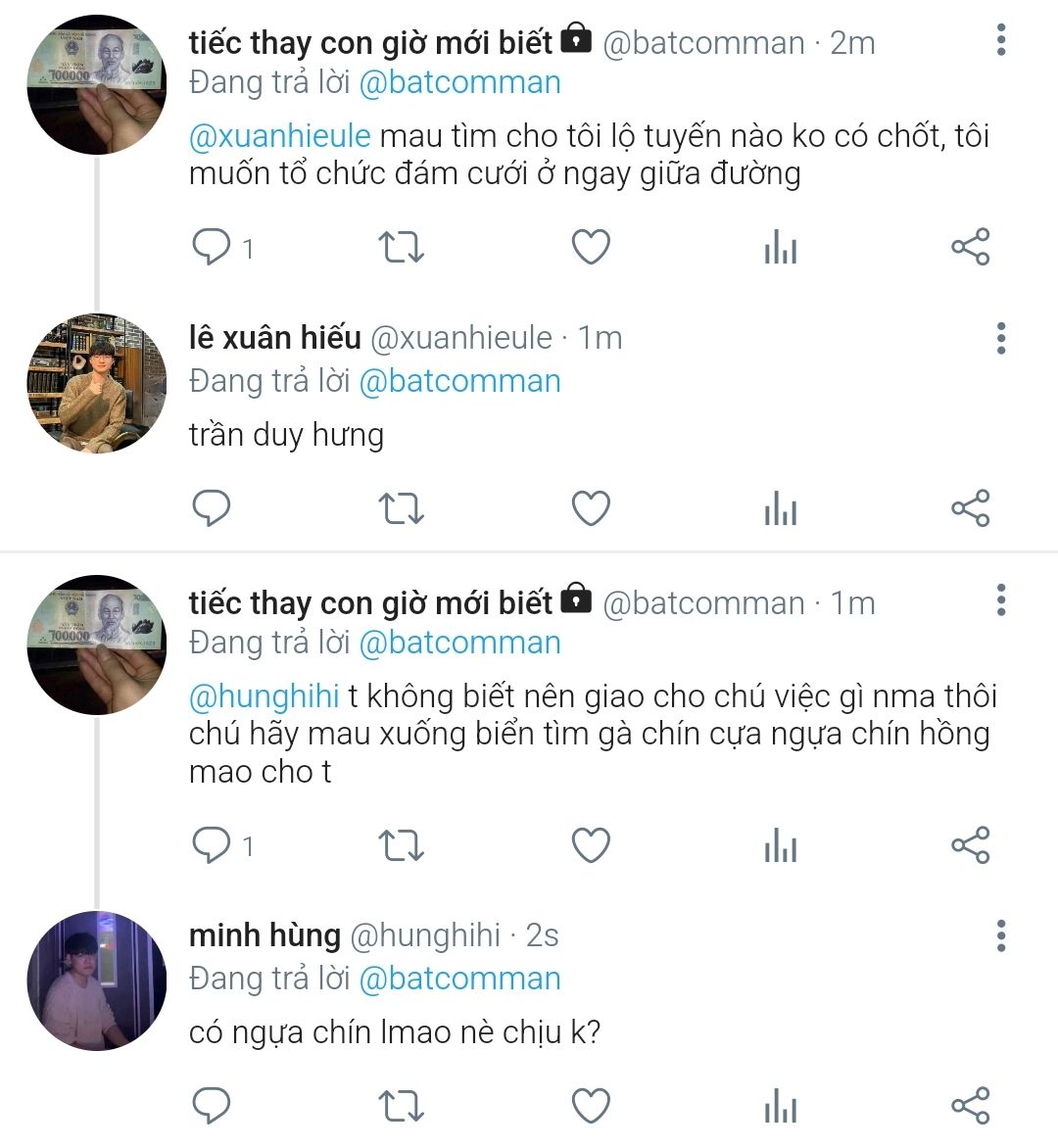Open more options on minh hùng's reply
This screenshot has height=1148, width=1058.
pyautogui.click(x=1000, y=935)
